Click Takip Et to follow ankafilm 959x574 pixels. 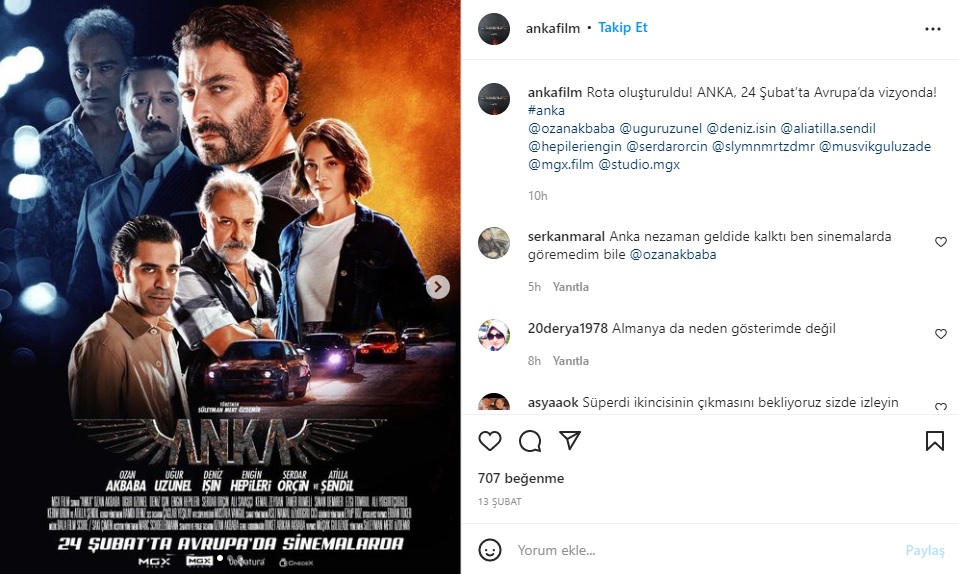click(623, 28)
